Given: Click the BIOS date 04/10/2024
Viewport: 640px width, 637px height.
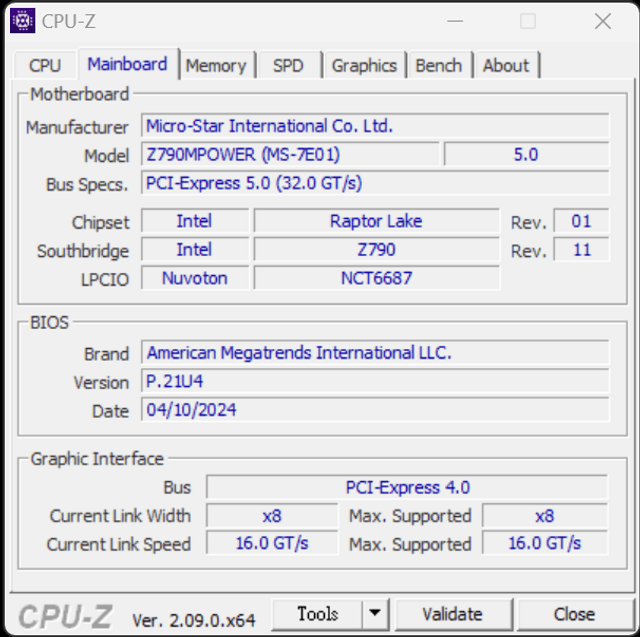Looking at the screenshot, I should pyautogui.click(x=375, y=410).
